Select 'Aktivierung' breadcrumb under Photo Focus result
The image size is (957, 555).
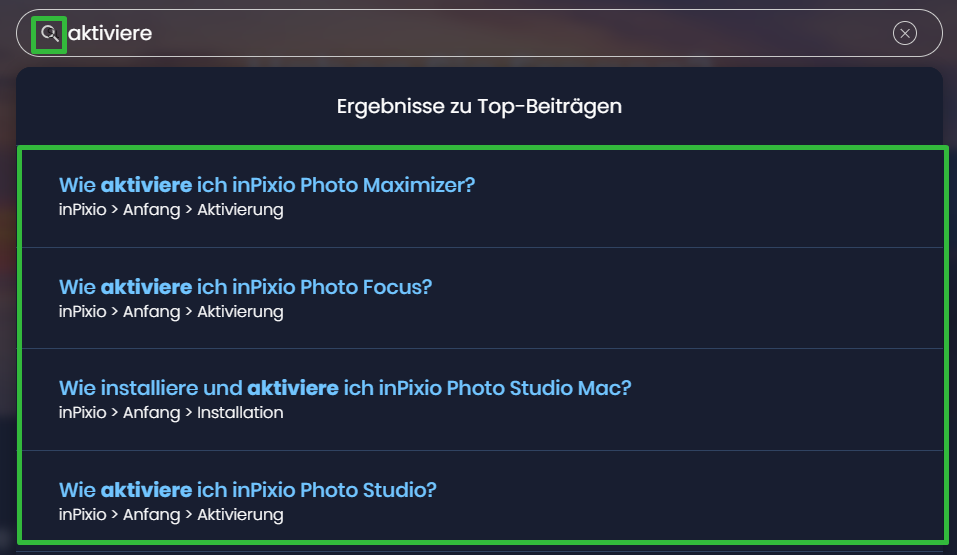coord(240,311)
